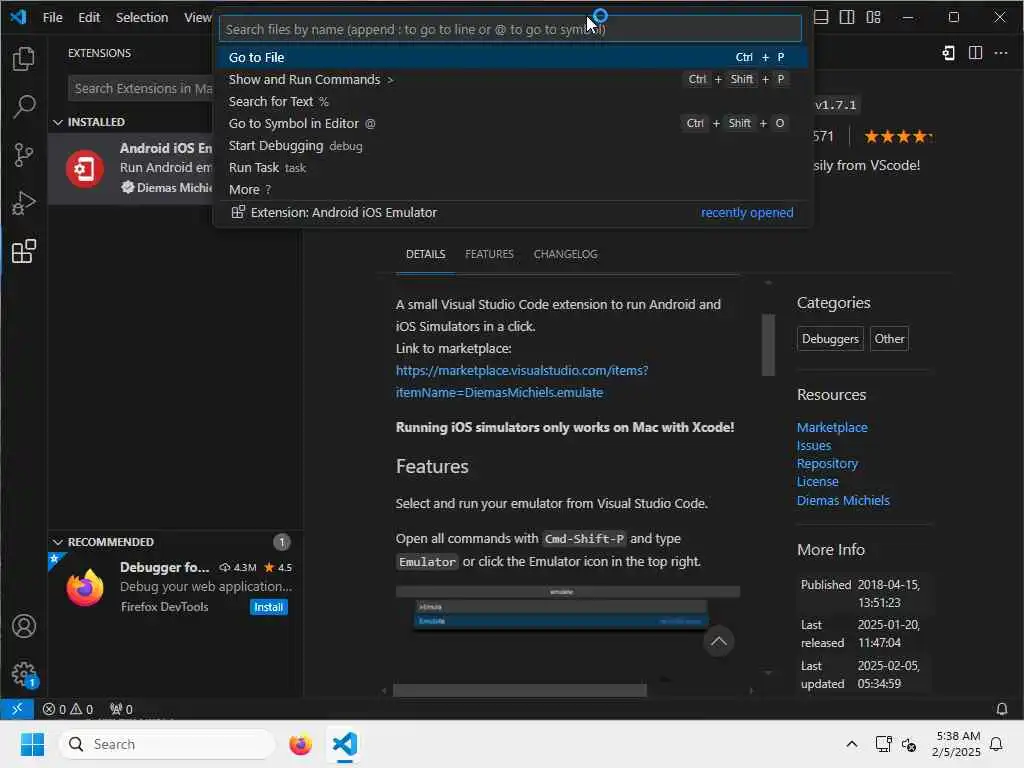Open the License resource link
The width and height of the screenshot is (1024, 768).
(x=817, y=481)
